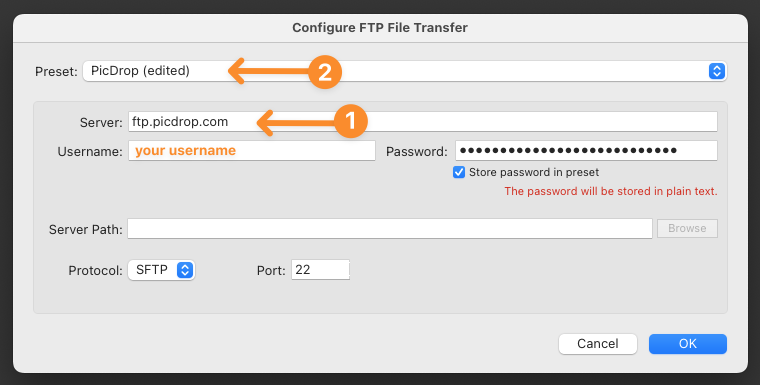Toggle the Store password in preset checkbox
Viewport: 760px width, 385px height.
[459, 172]
